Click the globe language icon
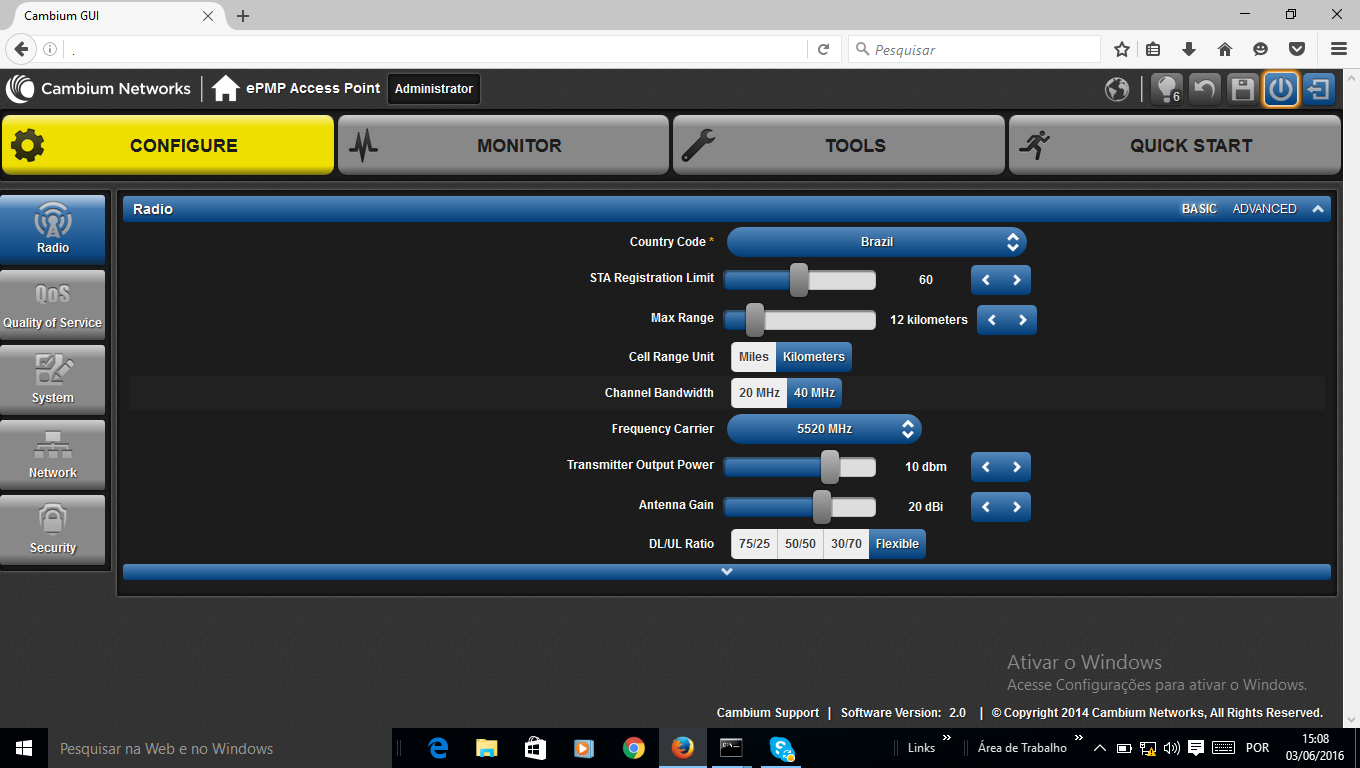The height and width of the screenshot is (768, 1360). [1117, 89]
